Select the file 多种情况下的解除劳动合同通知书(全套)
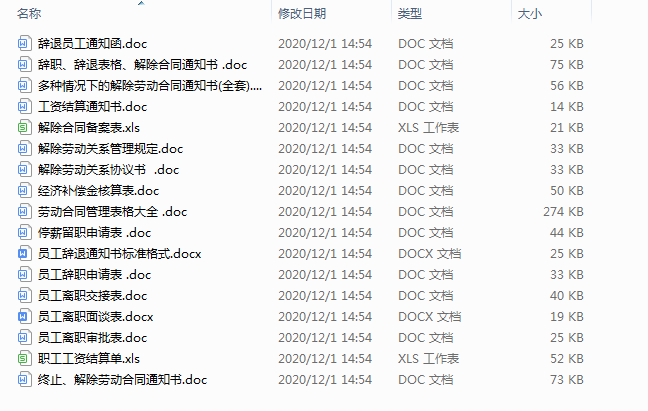 (150, 86)
